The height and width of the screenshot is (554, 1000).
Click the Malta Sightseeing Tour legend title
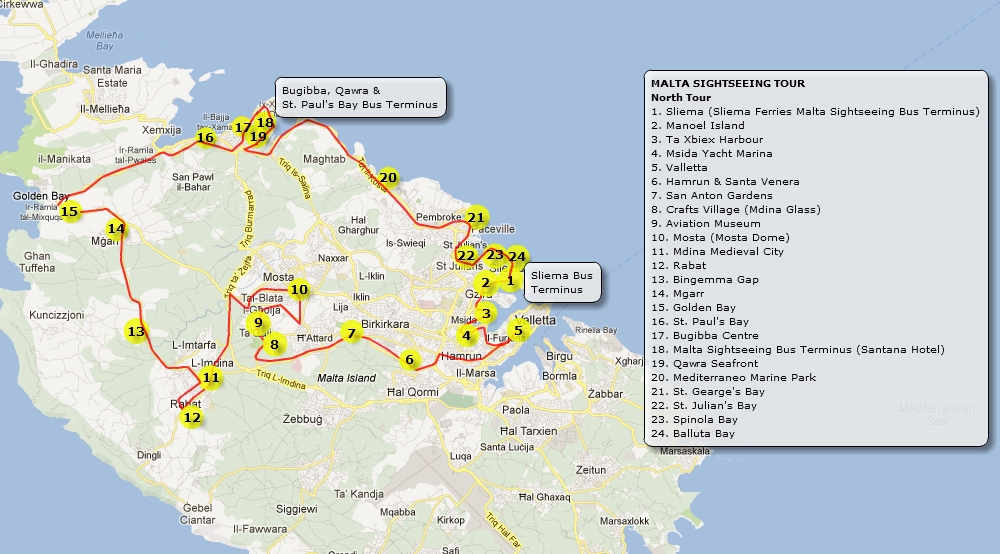pos(728,84)
